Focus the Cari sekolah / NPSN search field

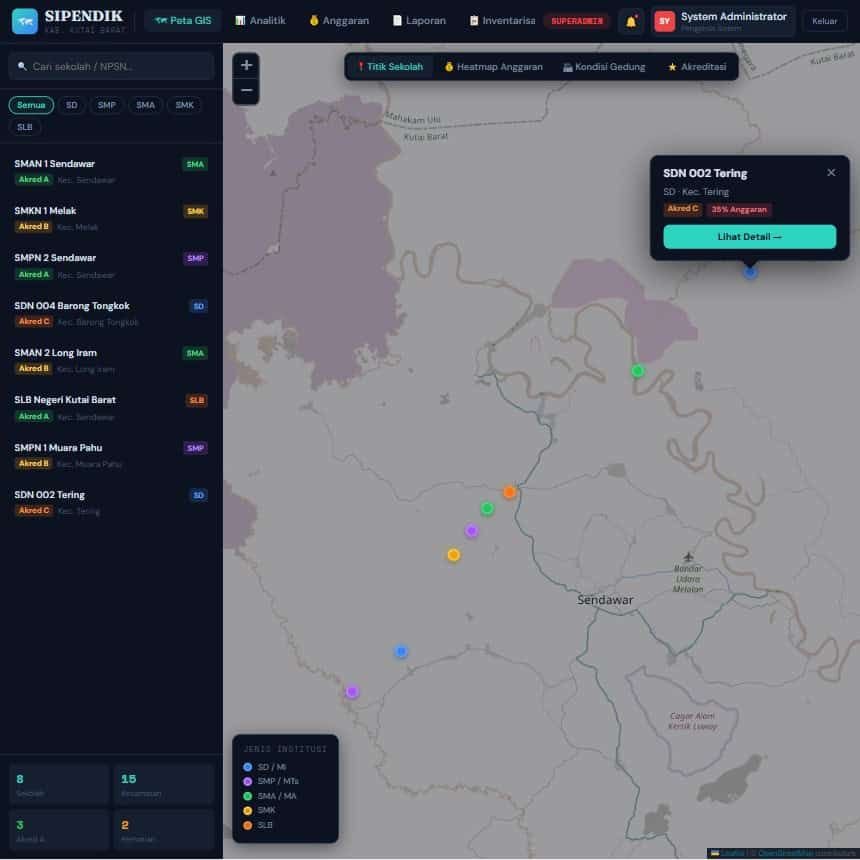tap(111, 66)
